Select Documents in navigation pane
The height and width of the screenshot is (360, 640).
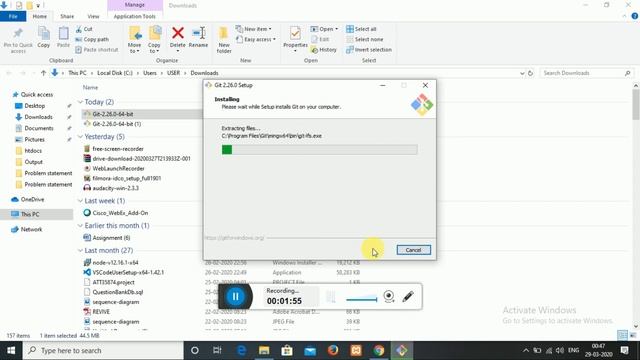point(38,128)
